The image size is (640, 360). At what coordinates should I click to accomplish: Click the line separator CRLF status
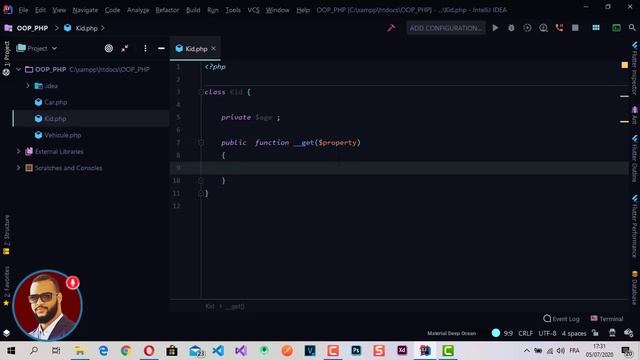point(525,333)
